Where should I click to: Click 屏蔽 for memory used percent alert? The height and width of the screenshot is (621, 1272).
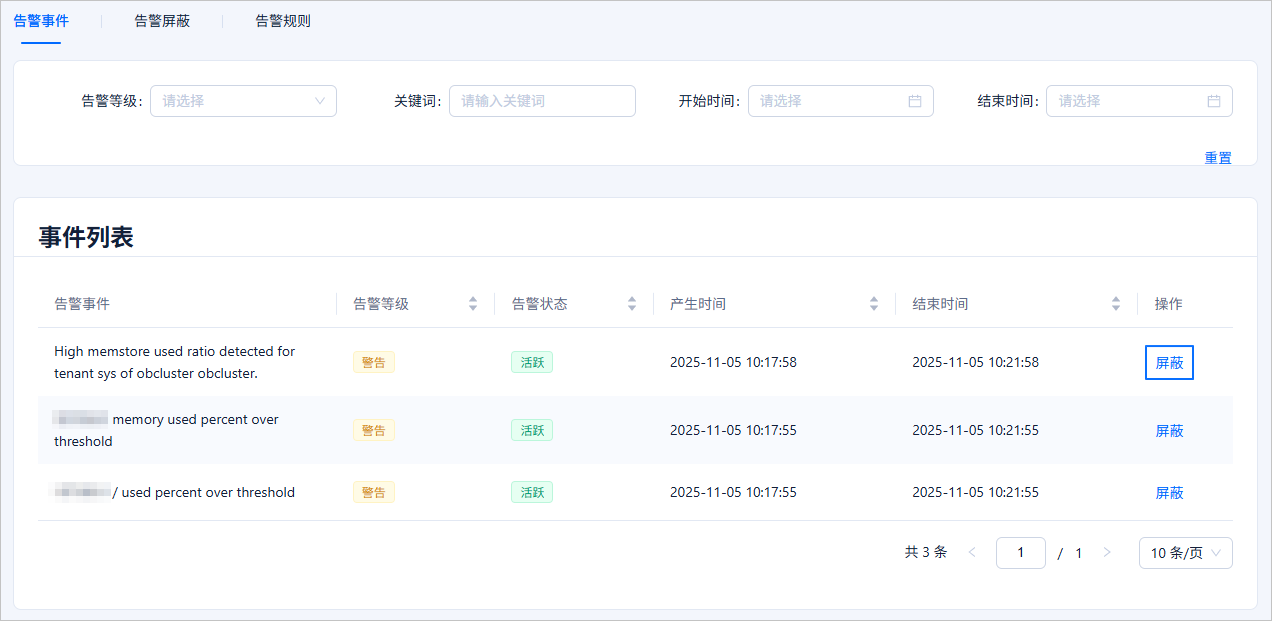click(x=1168, y=431)
